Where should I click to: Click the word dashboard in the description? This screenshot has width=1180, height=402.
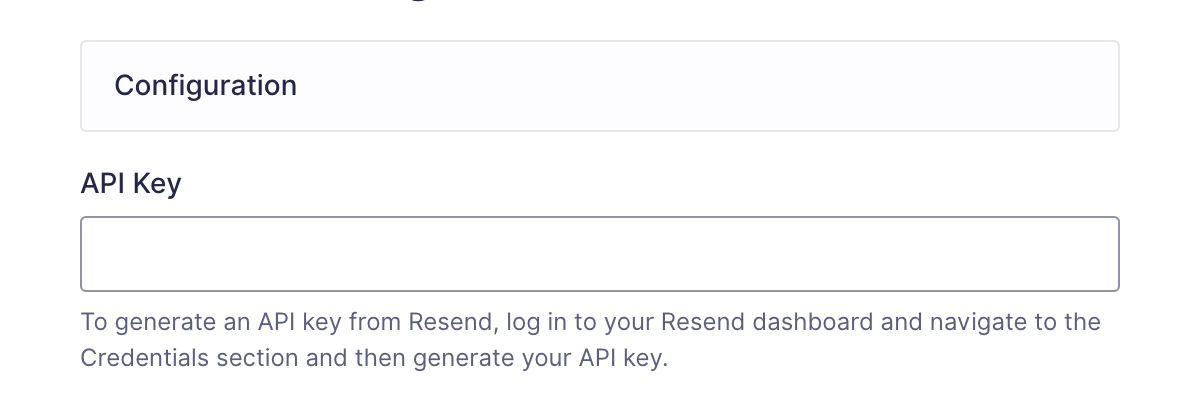[x=813, y=322]
